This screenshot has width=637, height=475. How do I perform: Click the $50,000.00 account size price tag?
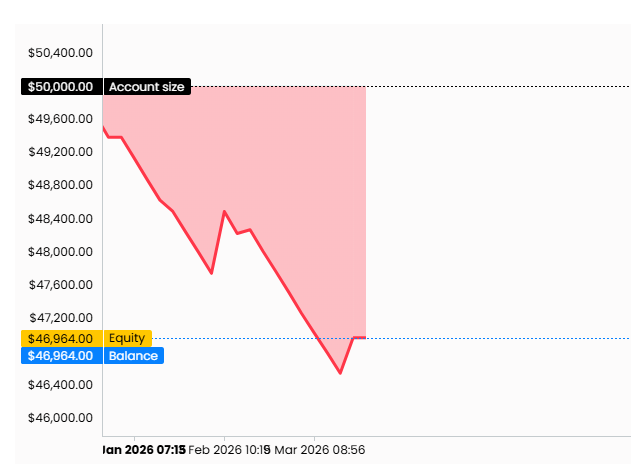(x=60, y=87)
